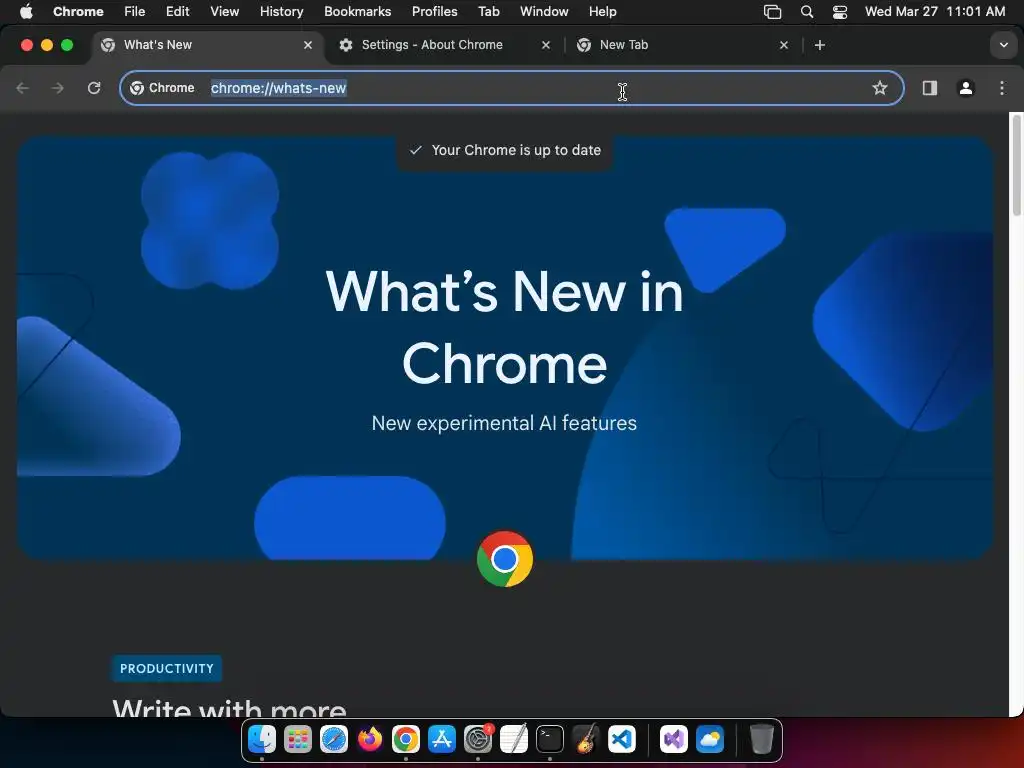Open Firefox from the Dock

tap(370, 739)
